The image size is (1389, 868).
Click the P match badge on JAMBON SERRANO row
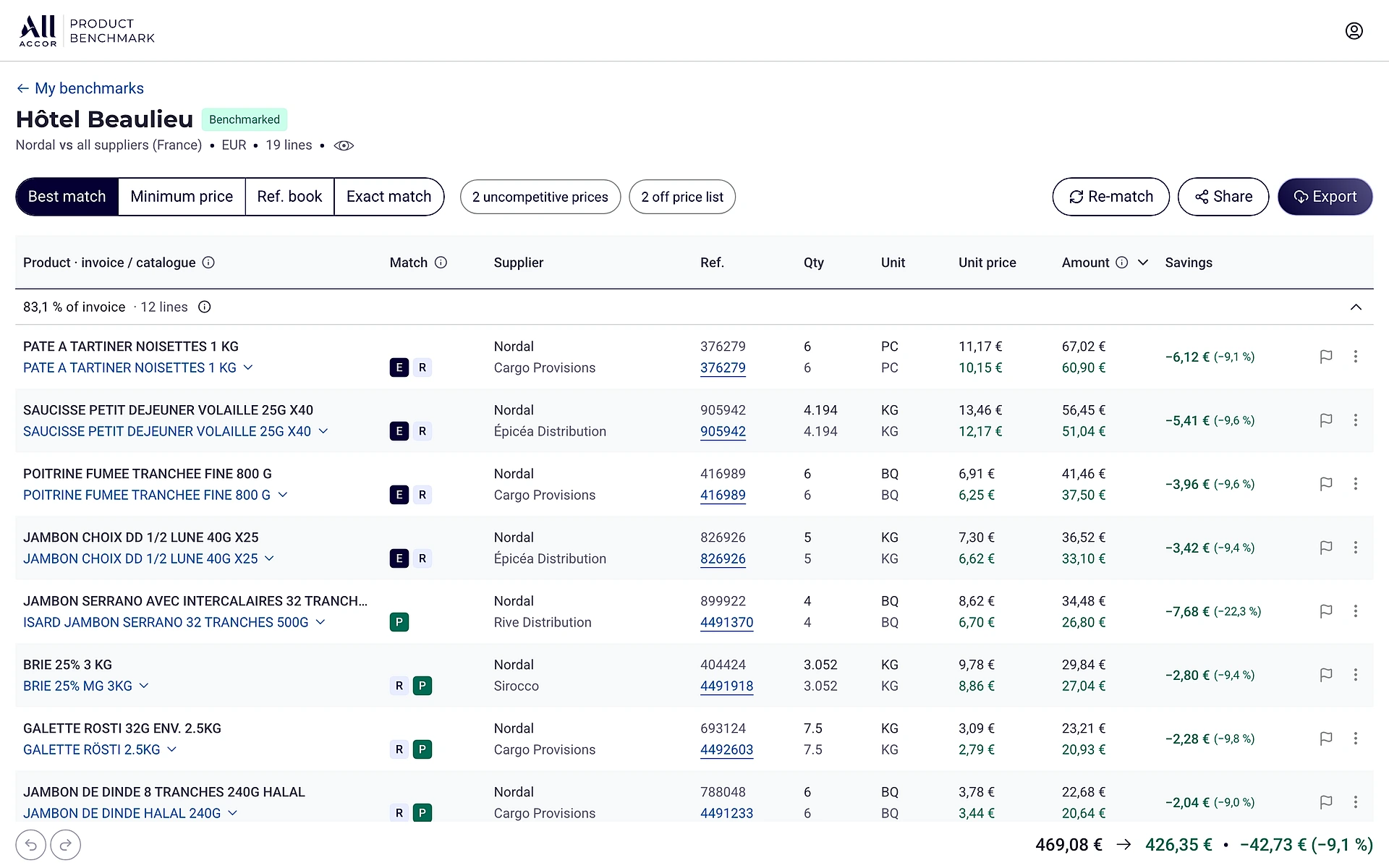[x=399, y=622]
